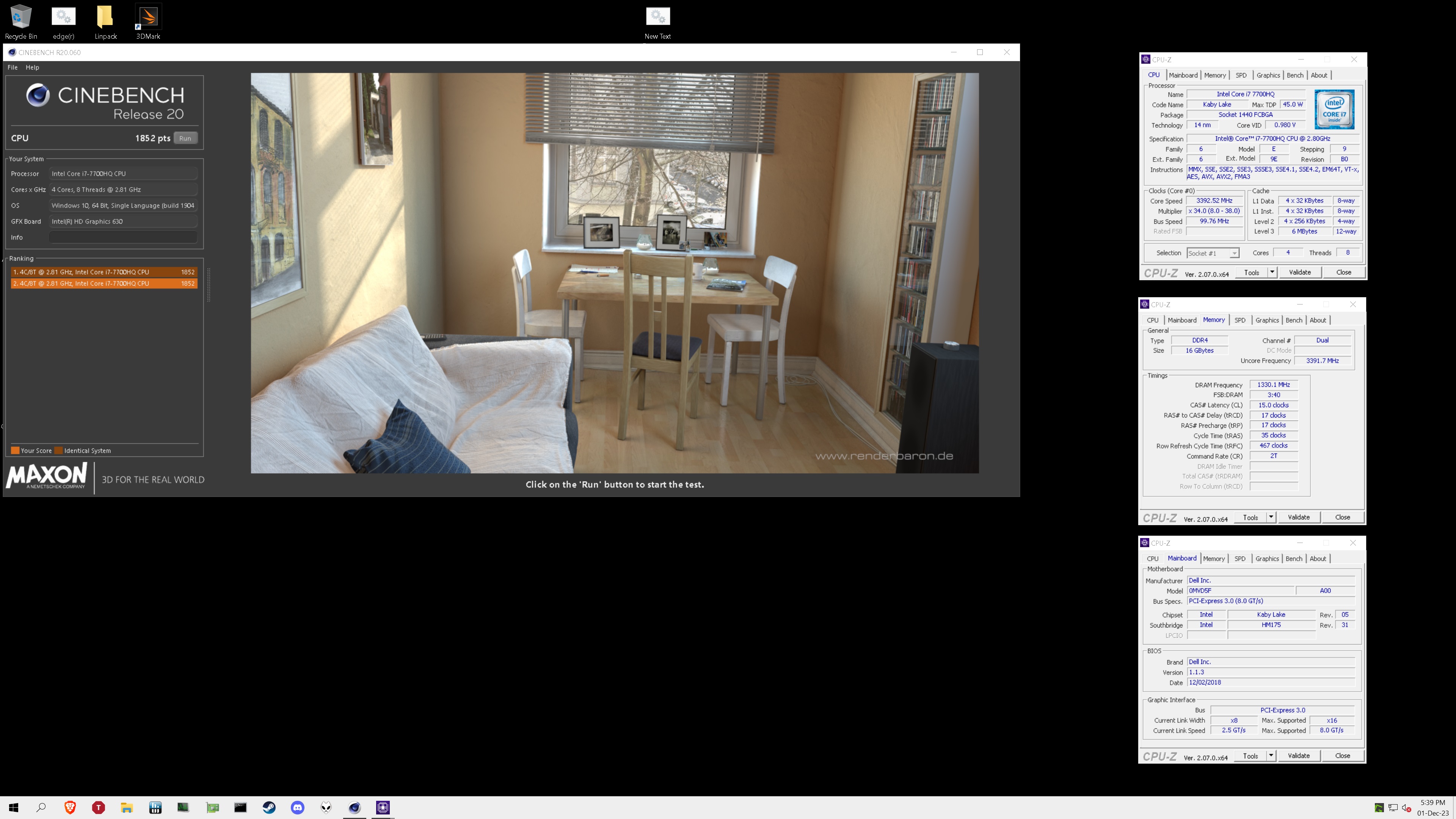Open the Linpack folder on desktop
Image resolution: width=1456 pixels, height=819 pixels.
[106, 22]
